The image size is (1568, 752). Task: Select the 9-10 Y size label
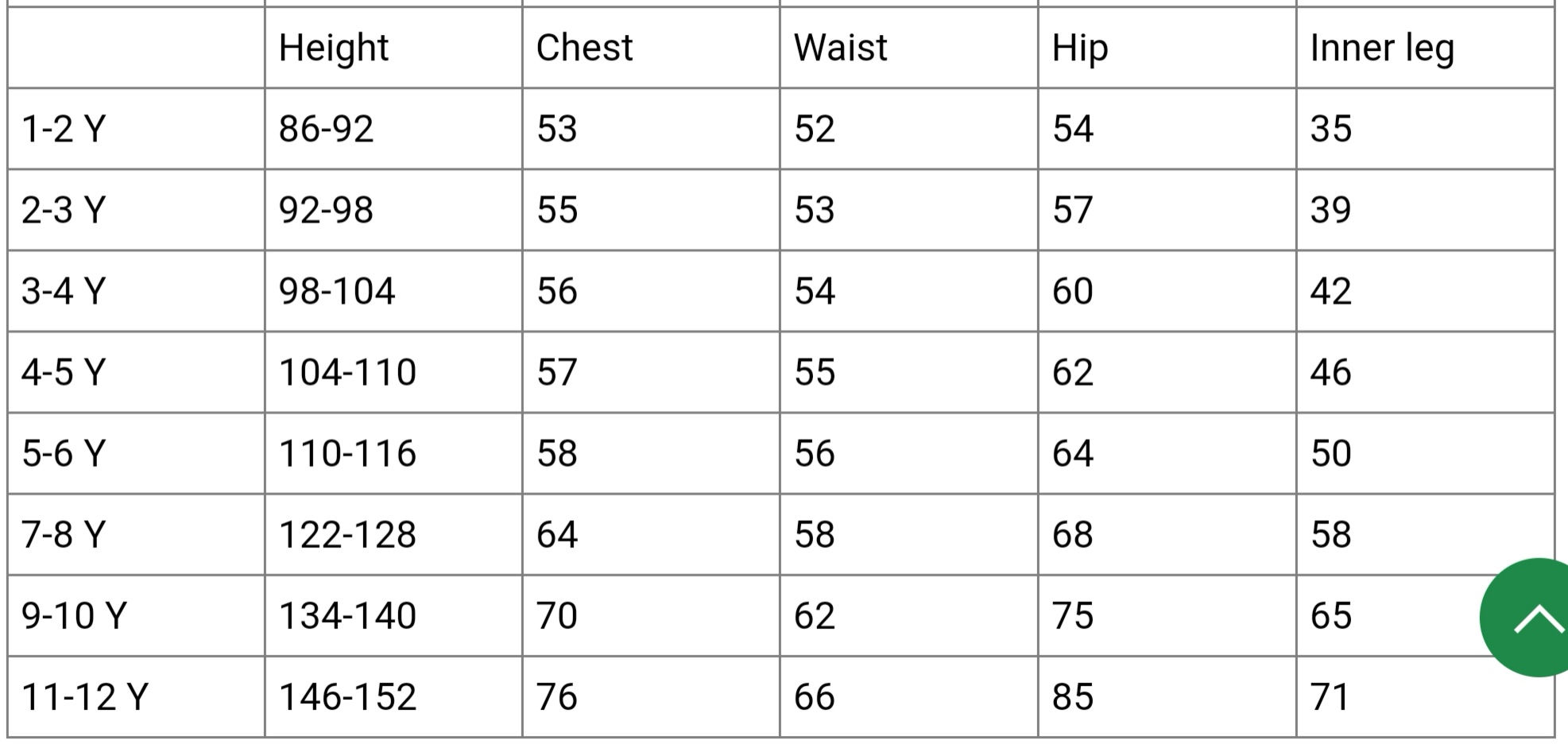(x=74, y=615)
